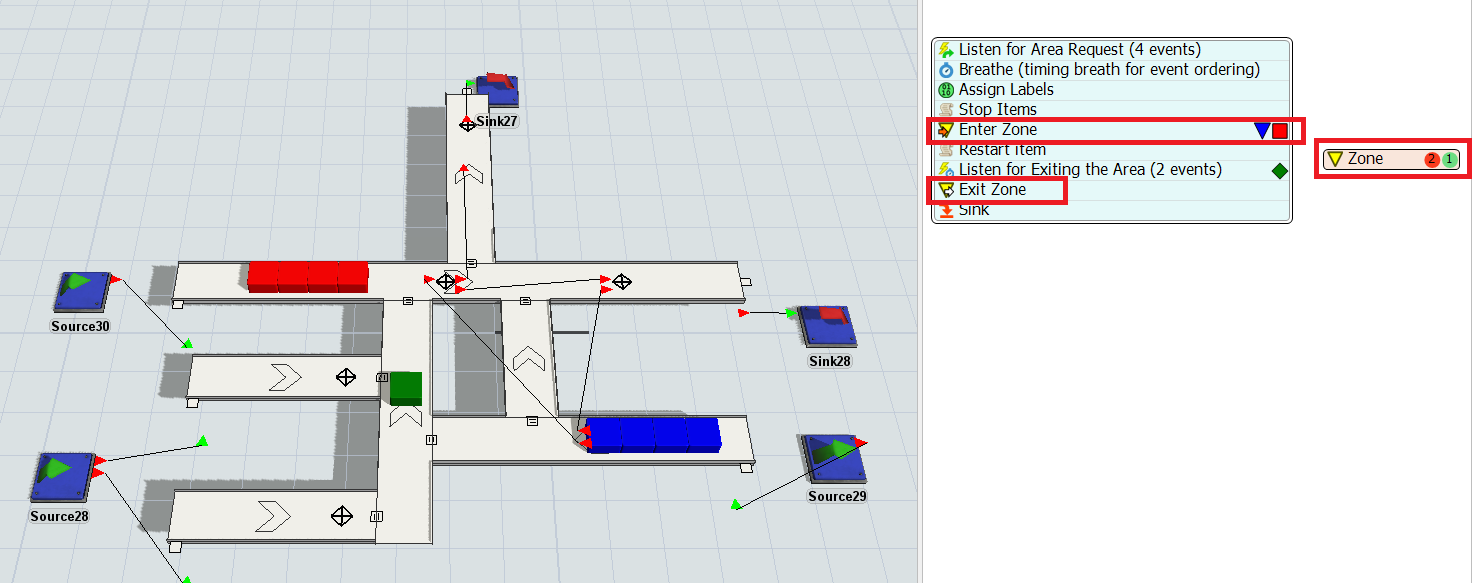Click the red badge numbered 2 on Zone
This screenshot has height=583, width=1472.
point(1432,160)
